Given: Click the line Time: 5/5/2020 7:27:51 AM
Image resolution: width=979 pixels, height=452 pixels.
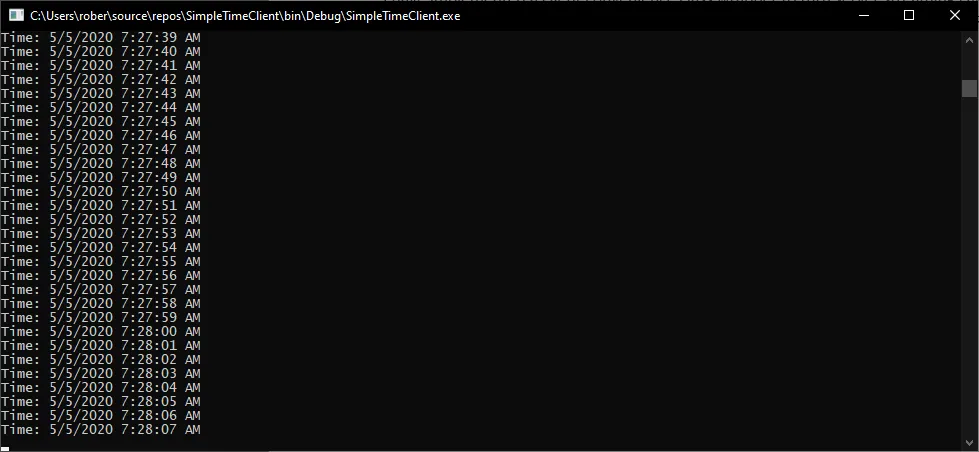Looking at the screenshot, I should pyautogui.click(x=101, y=205).
